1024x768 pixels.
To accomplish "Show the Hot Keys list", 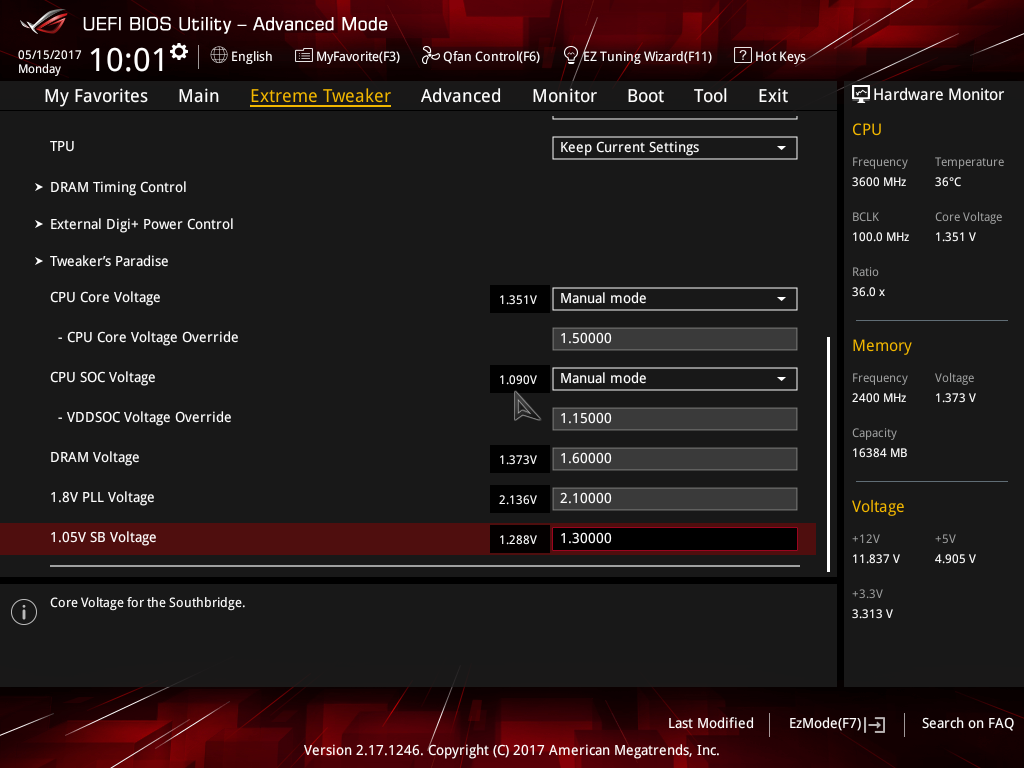I will point(770,56).
